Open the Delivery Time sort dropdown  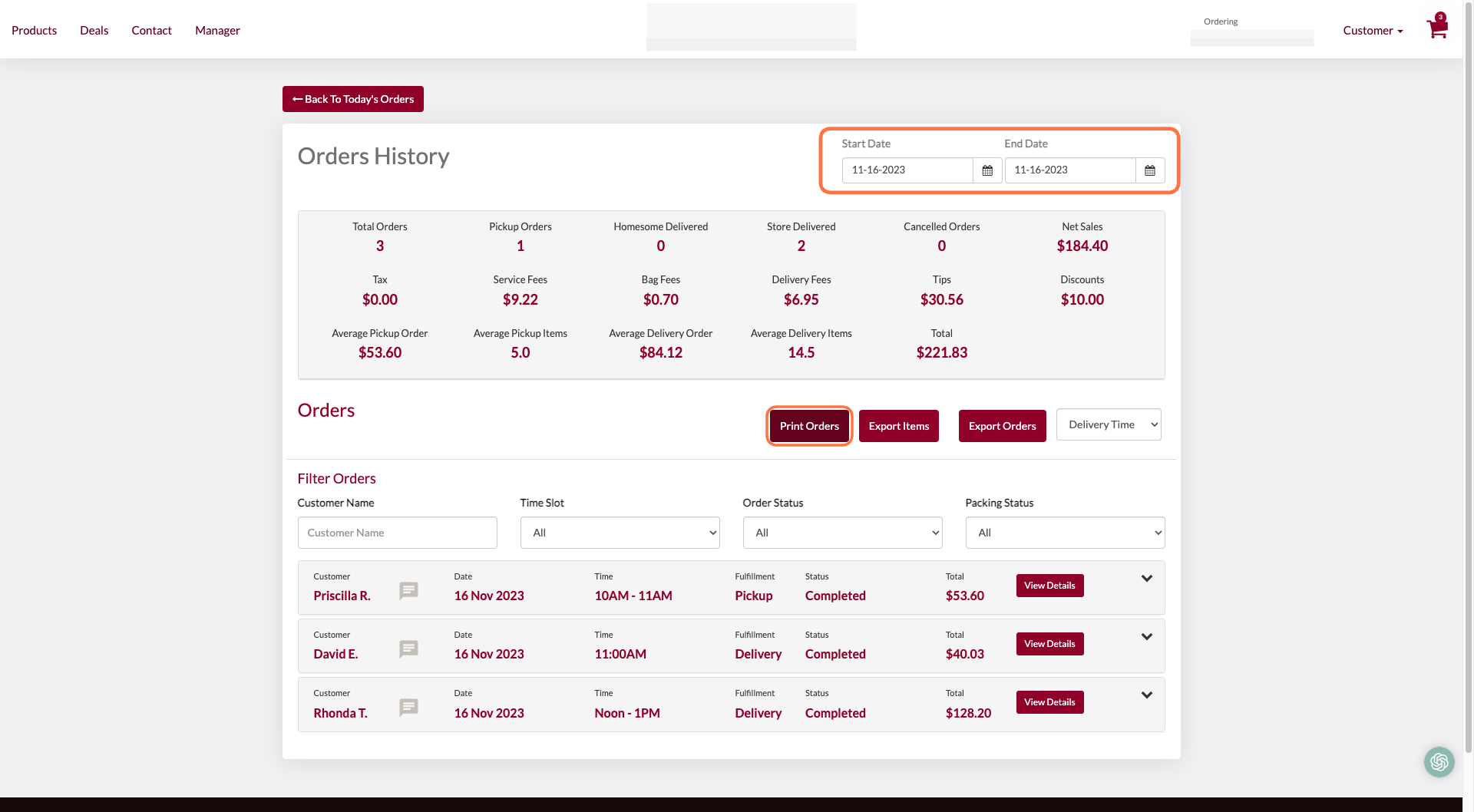click(1109, 424)
